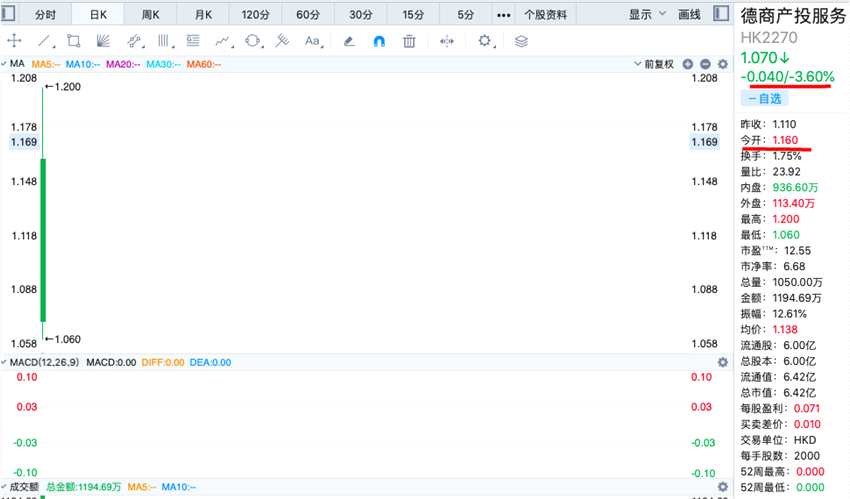Toggle the right info panel icon

point(721,13)
